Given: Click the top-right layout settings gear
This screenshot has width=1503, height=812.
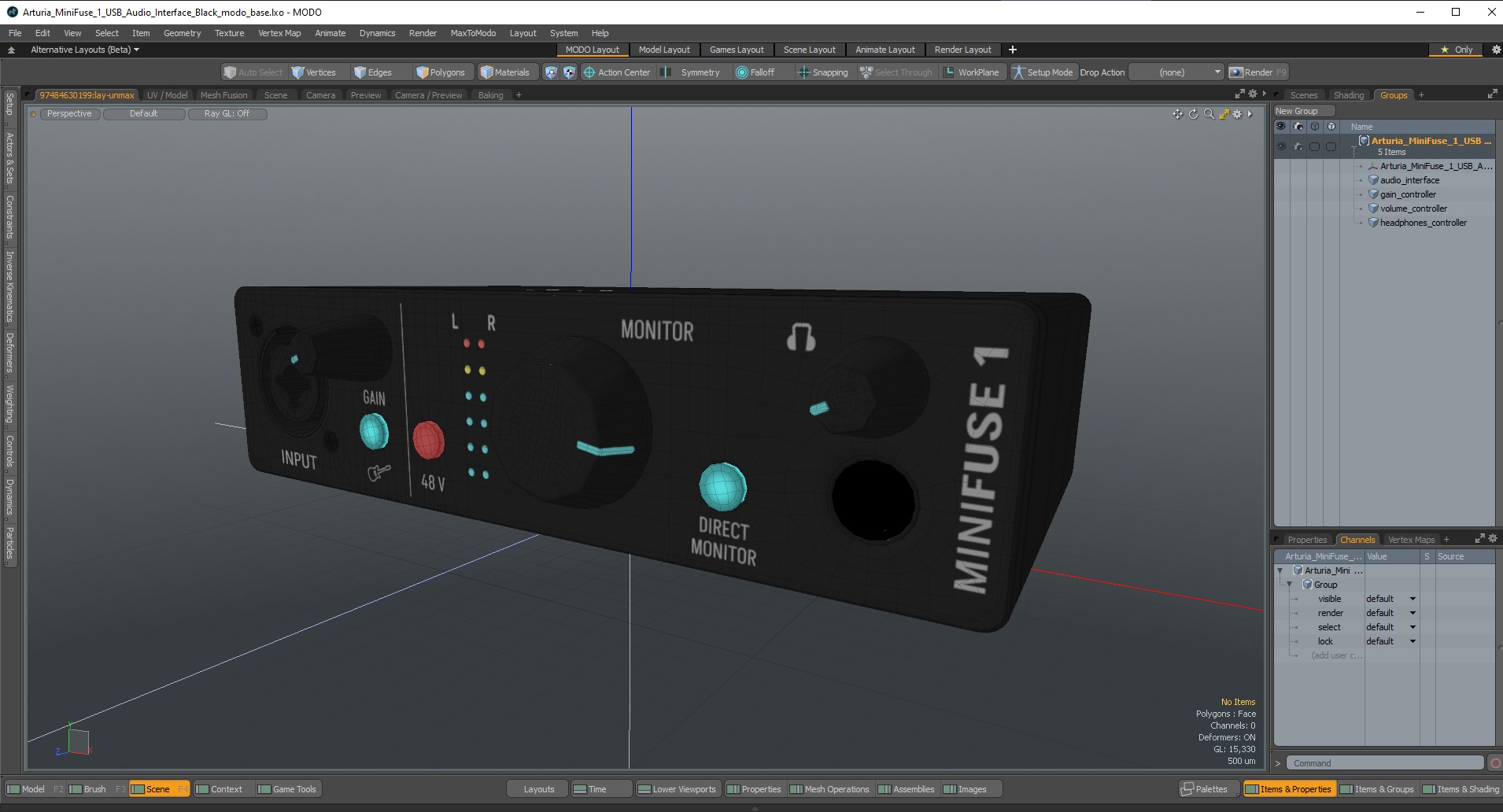Looking at the screenshot, I should (1496, 50).
